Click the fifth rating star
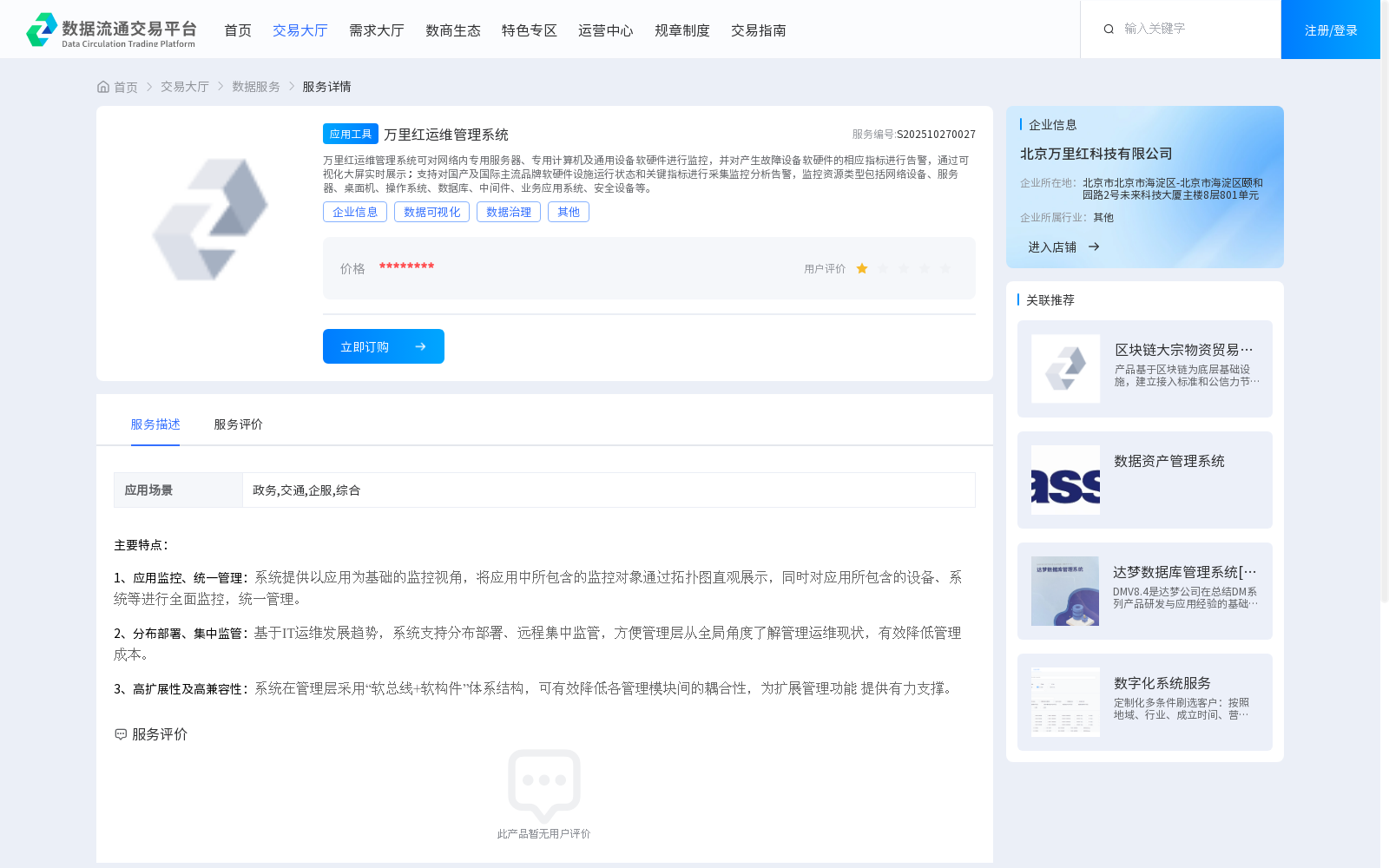Image resolution: width=1389 pixels, height=868 pixels. (945, 269)
